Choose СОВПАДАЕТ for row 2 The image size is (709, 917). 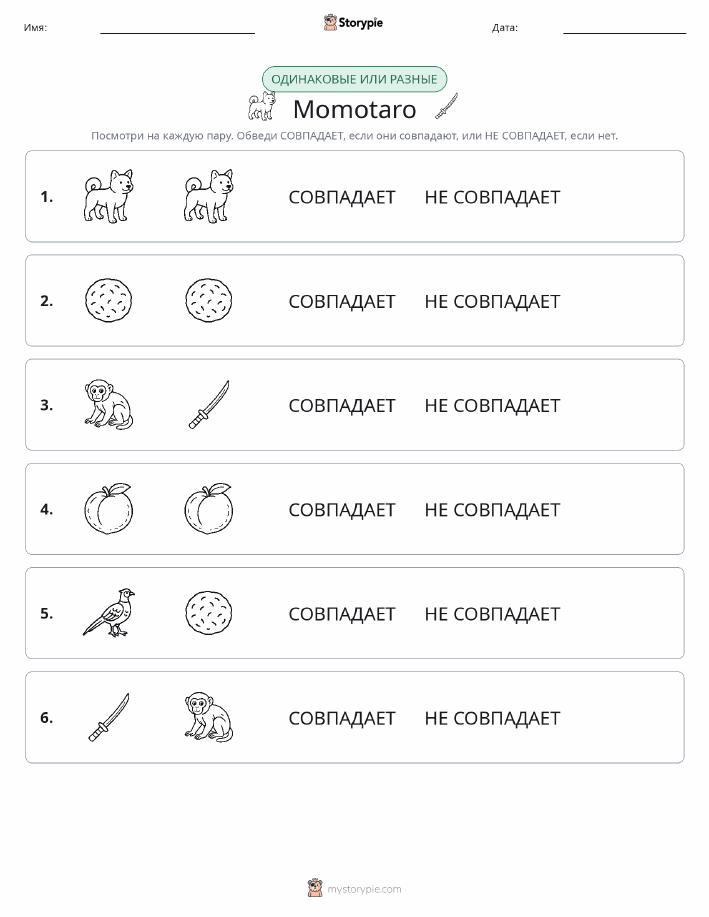[342, 301]
